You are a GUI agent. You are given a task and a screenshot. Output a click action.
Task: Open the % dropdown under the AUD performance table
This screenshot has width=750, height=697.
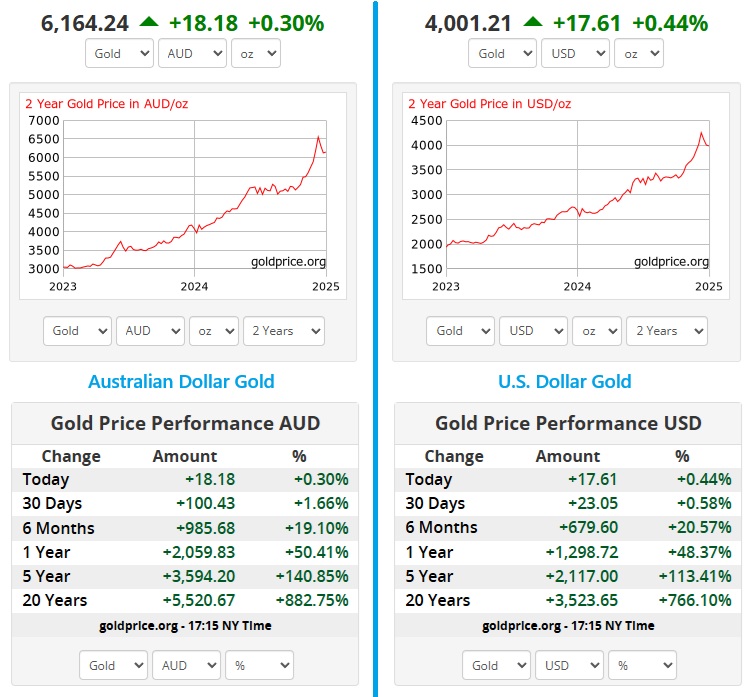click(259, 665)
